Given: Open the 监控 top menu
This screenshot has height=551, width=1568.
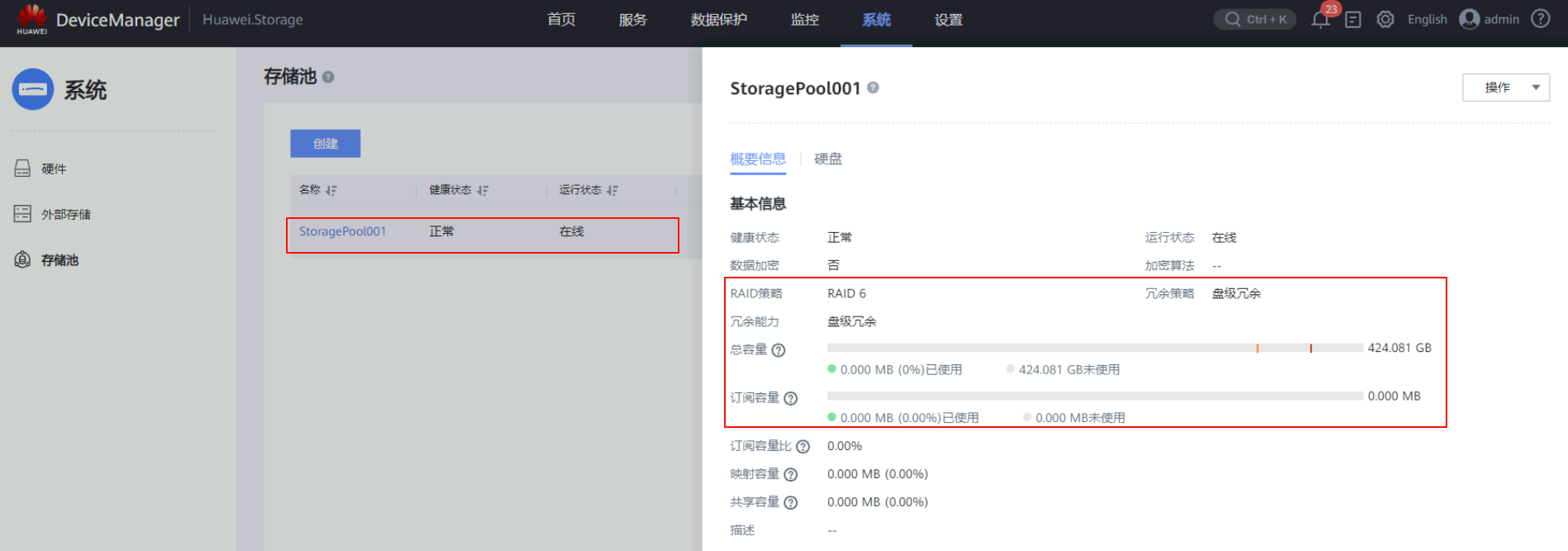Looking at the screenshot, I should (x=804, y=20).
